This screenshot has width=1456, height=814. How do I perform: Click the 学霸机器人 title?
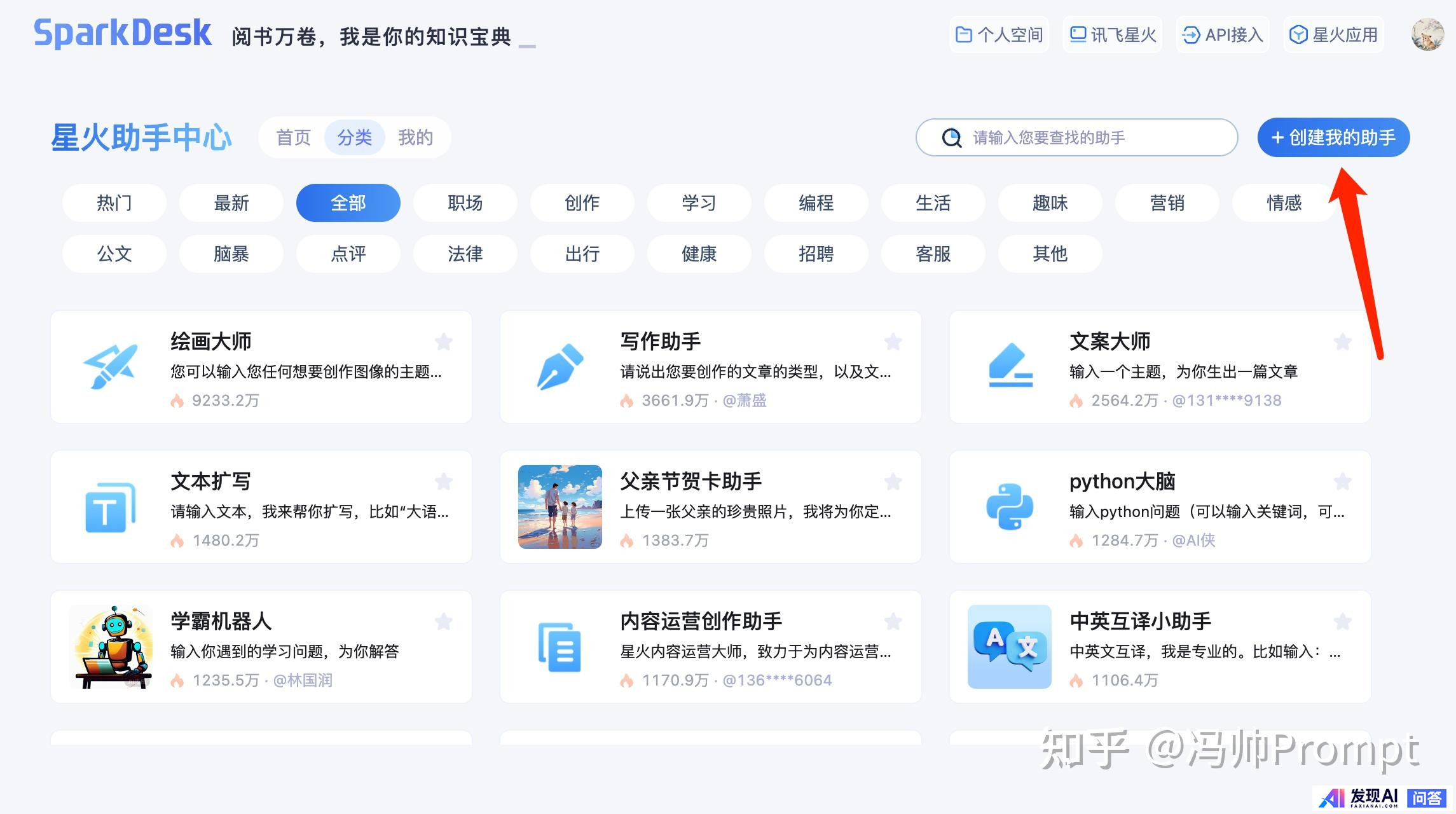coord(221,621)
